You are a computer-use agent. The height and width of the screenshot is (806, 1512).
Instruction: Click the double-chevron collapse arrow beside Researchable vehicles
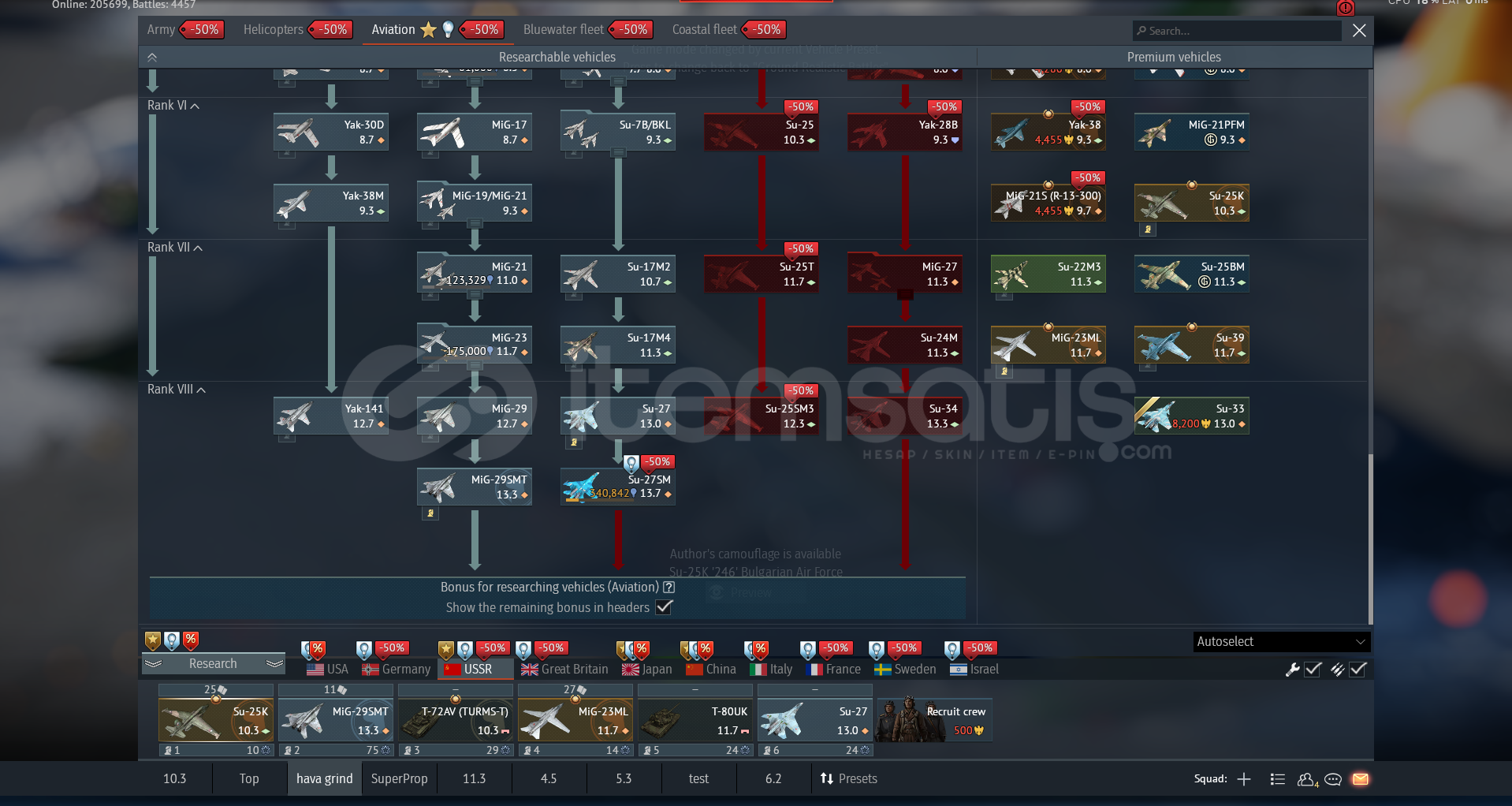coord(152,57)
